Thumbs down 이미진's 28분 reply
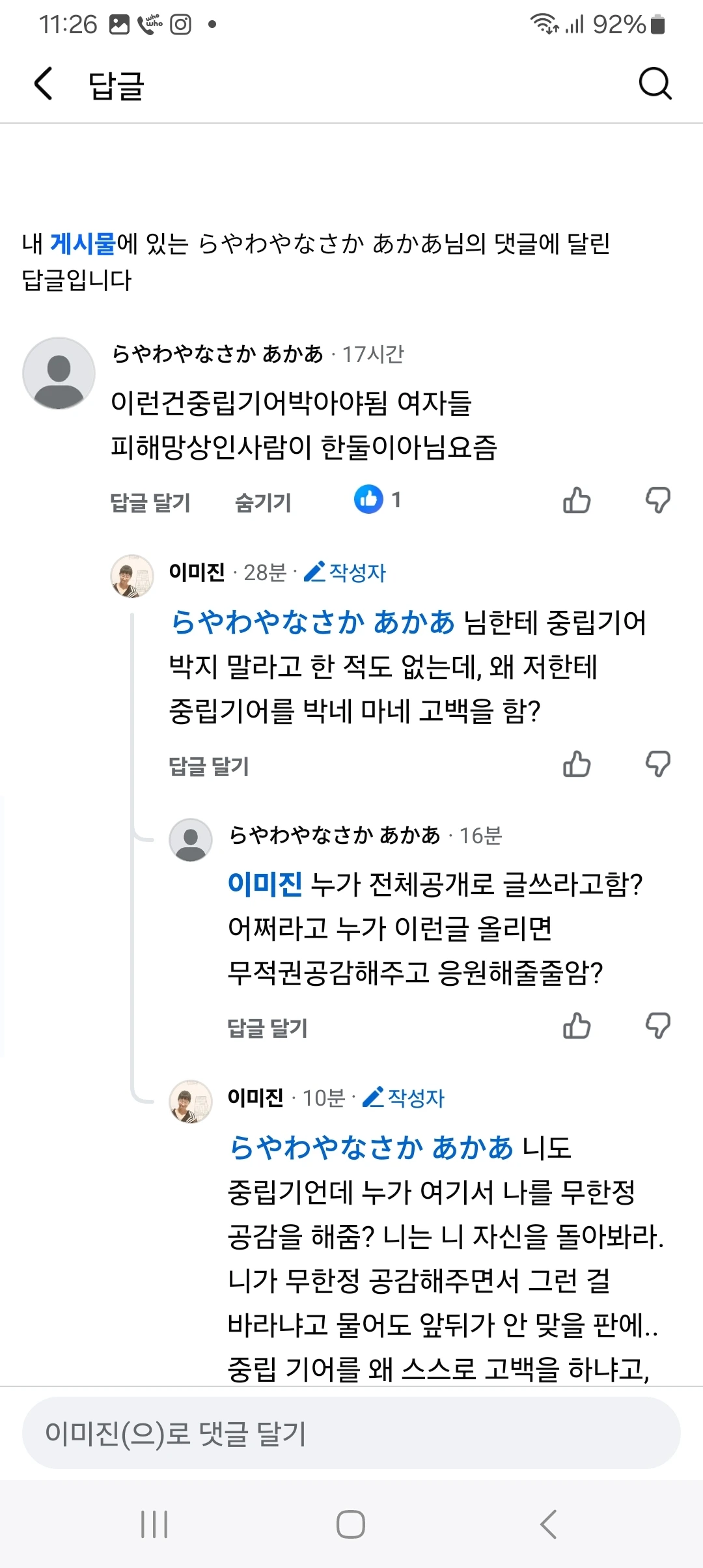This screenshot has height=1568, width=703. 657,764
